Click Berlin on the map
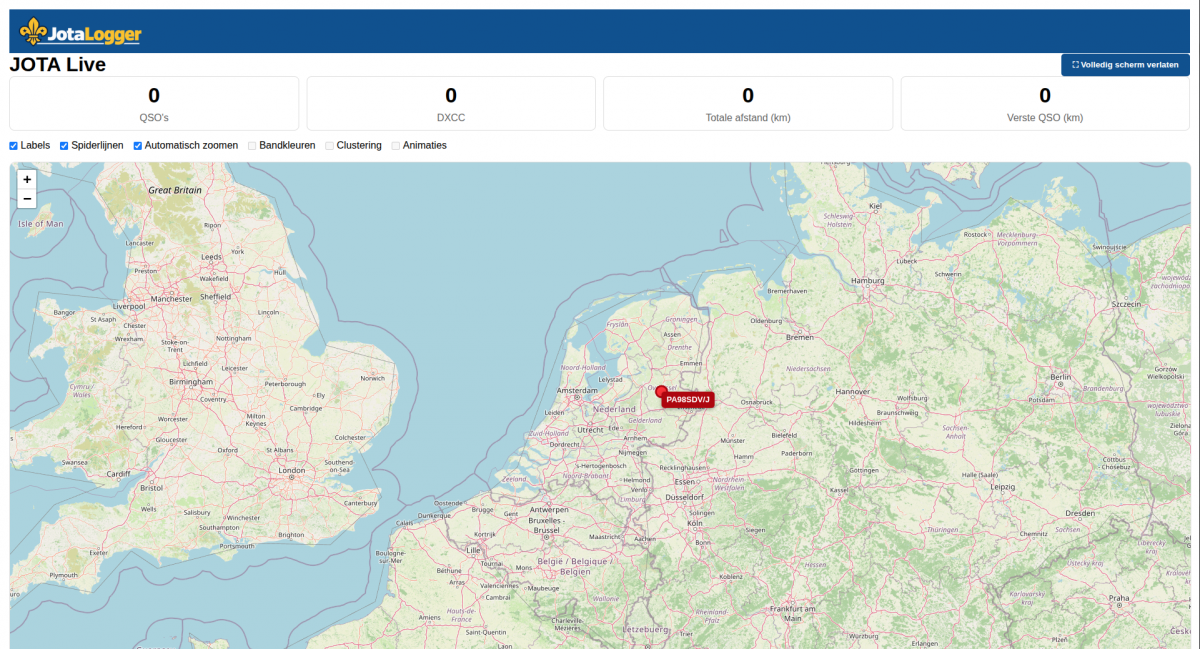 click(1062, 376)
